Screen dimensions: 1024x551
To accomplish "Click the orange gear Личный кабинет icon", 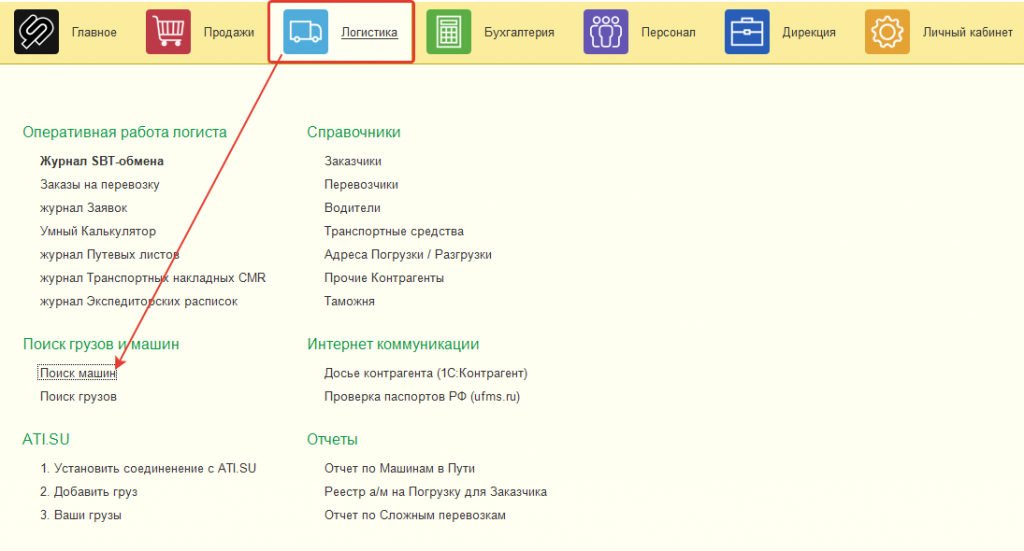I will click(887, 31).
